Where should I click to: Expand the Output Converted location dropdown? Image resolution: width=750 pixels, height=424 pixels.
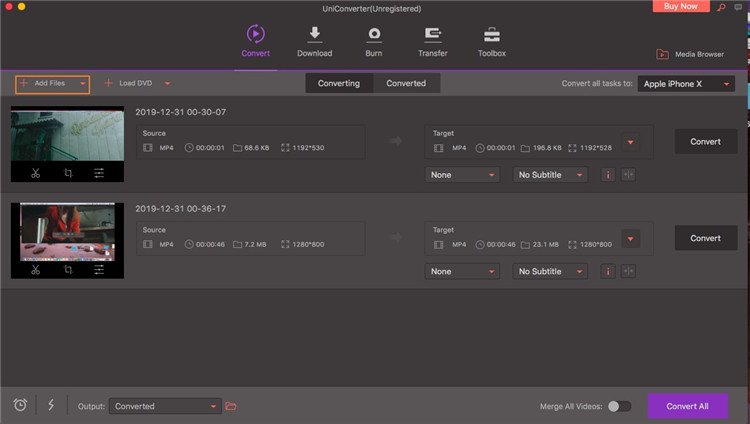(166, 406)
